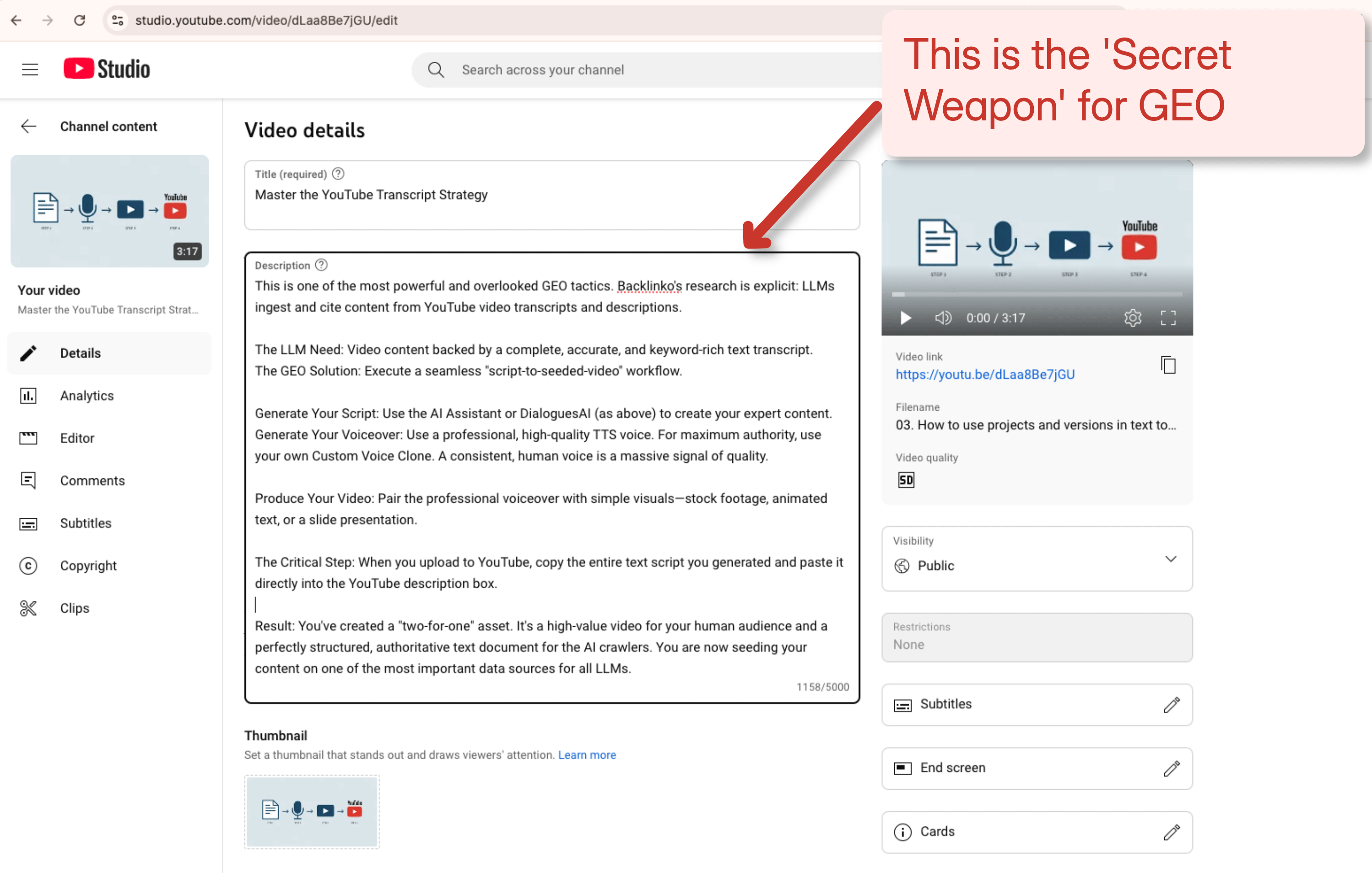
Task: Click the Public visibility globe icon
Action: (902, 565)
